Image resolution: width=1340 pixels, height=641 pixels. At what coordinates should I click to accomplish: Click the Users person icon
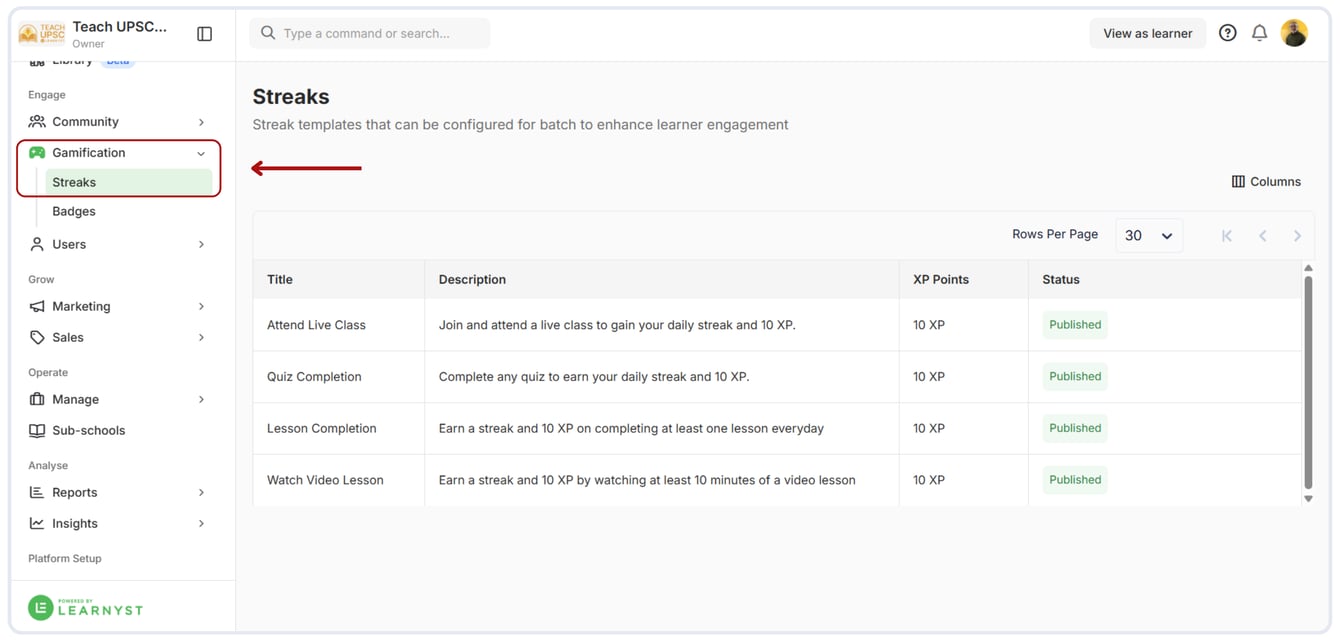(37, 244)
